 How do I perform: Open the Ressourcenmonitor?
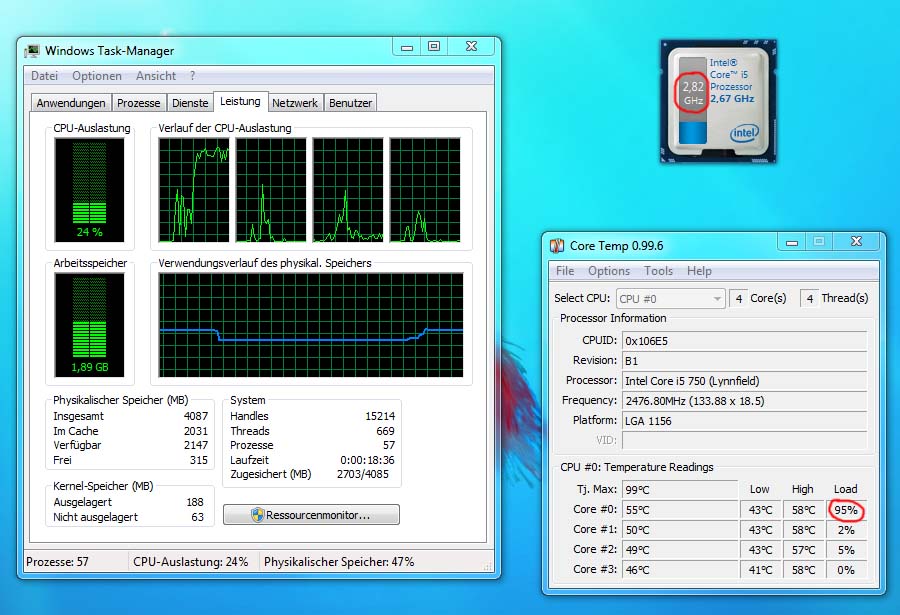coord(311,515)
